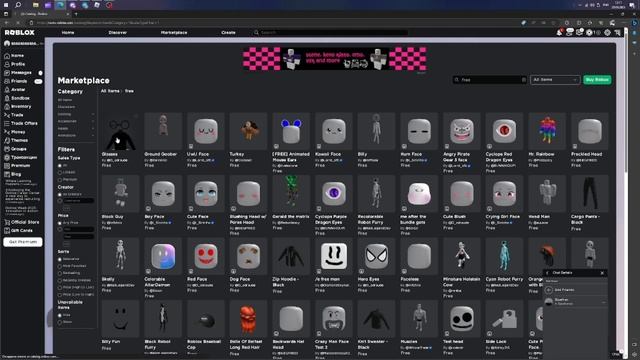Open the Sandbox sidebar icon

[x=7, y=98]
